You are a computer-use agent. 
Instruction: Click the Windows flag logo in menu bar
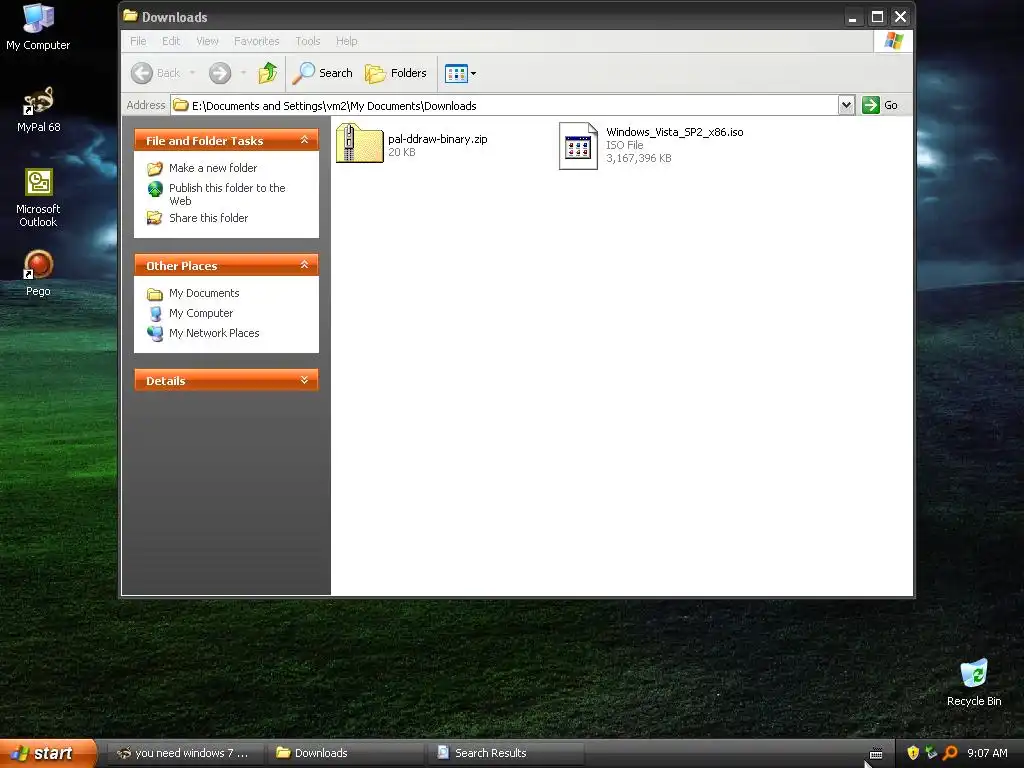[893, 41]
